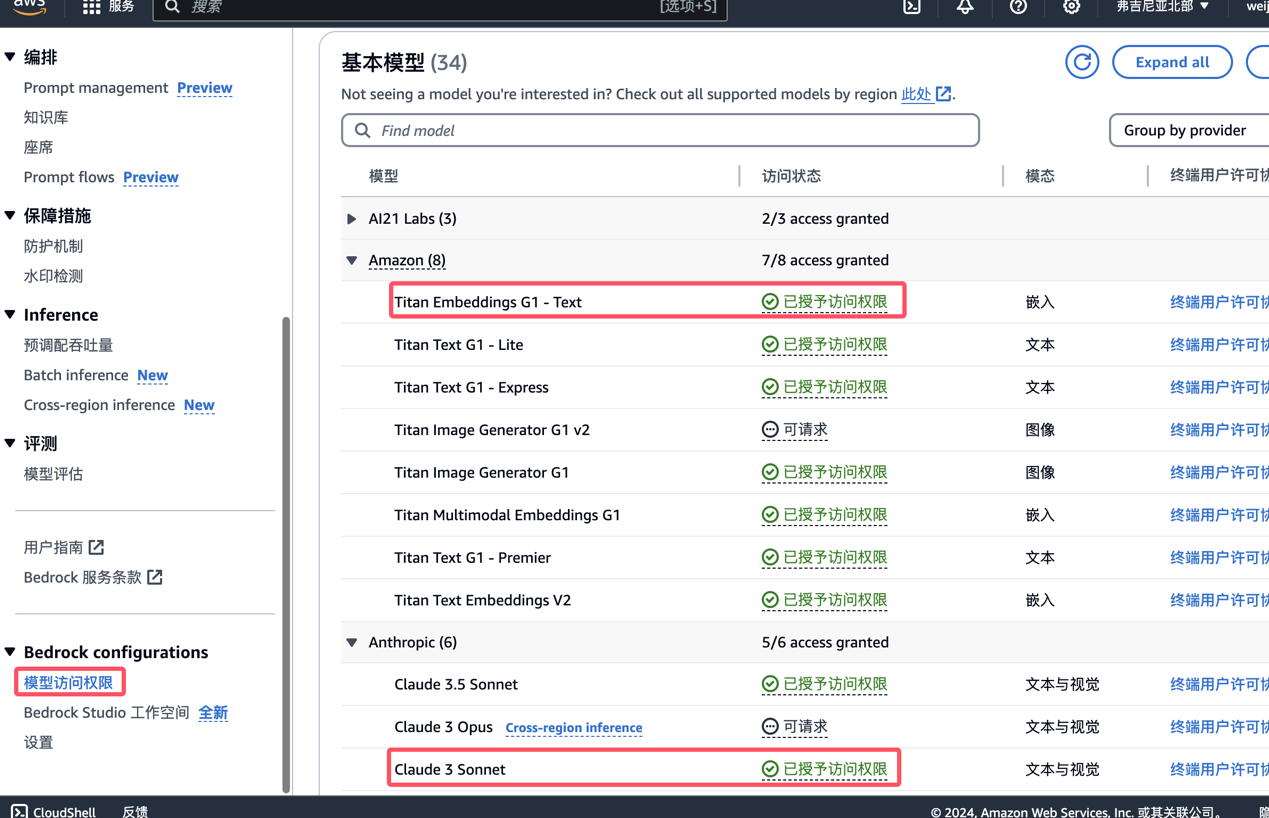
Task: Open Cross-region inference in sidebar
Action: tap(99, 405)
